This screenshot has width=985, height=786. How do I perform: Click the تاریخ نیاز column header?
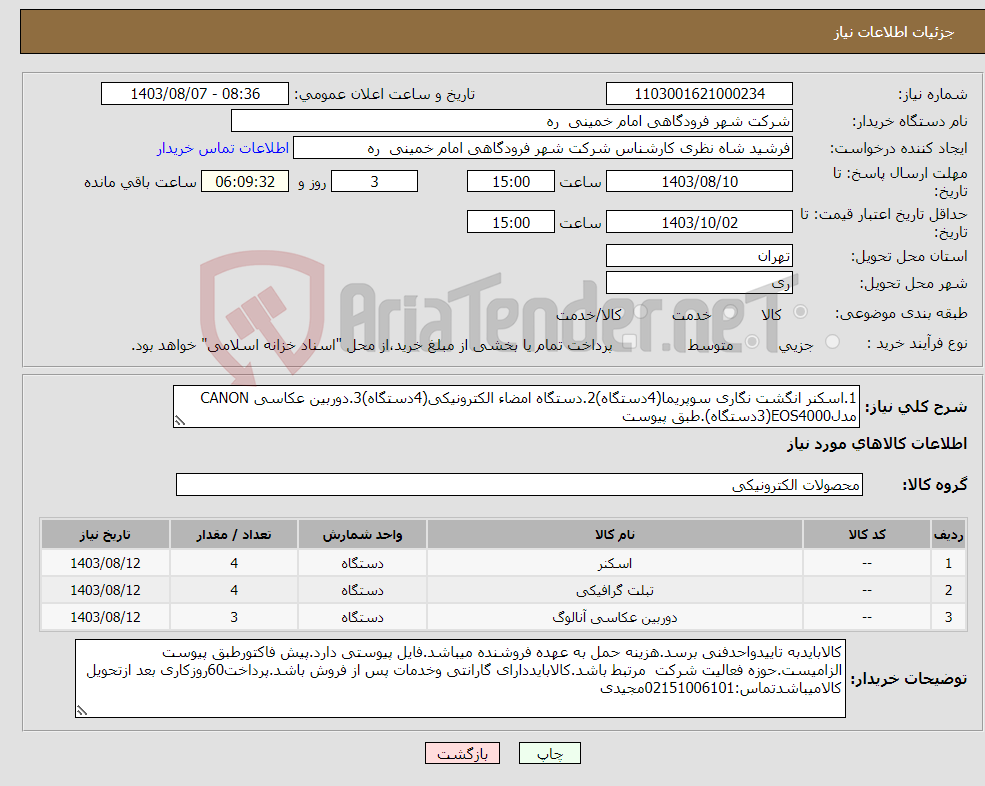click(x=105, y=535)
